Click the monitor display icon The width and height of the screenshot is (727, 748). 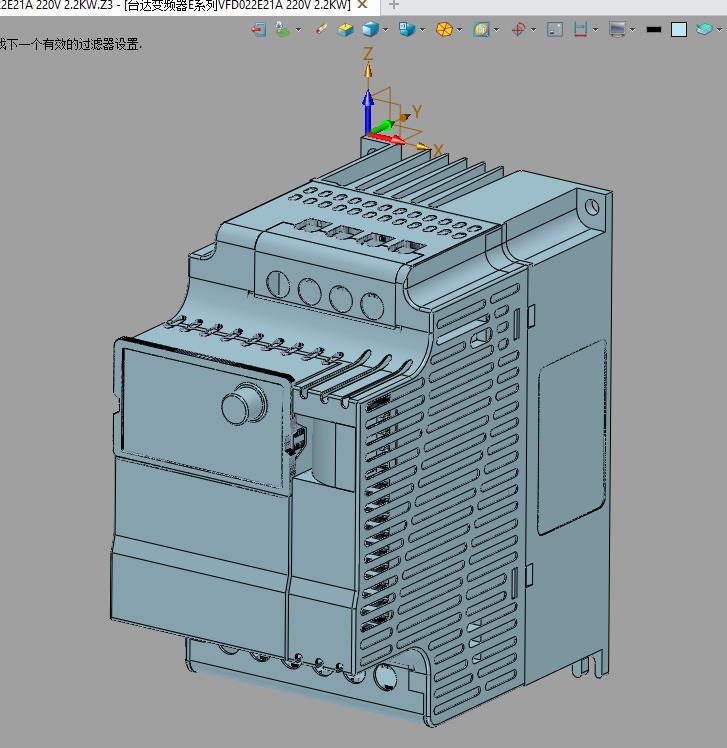coord(617,30)
